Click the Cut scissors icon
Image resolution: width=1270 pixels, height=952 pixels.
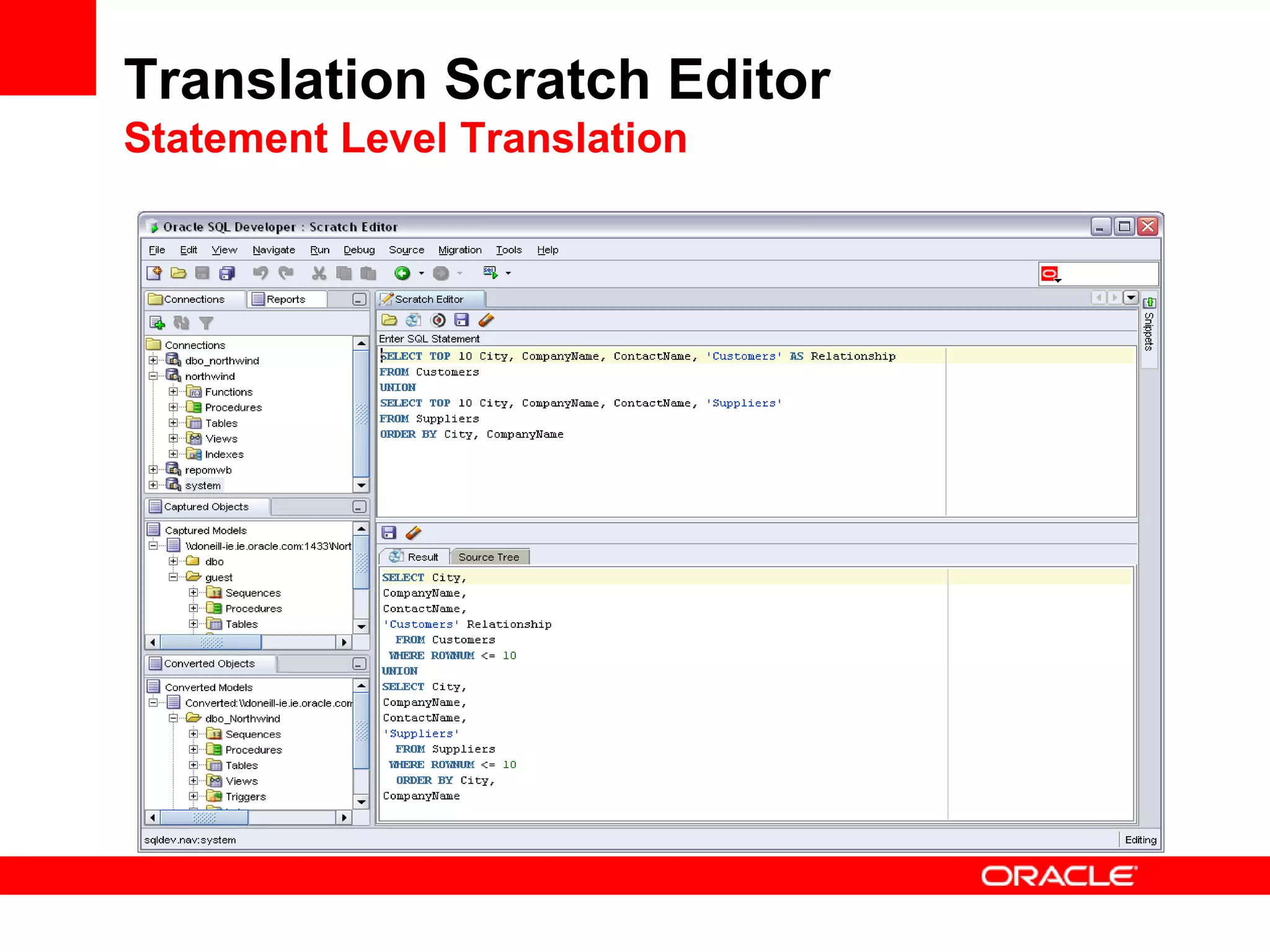coord(319,273)
